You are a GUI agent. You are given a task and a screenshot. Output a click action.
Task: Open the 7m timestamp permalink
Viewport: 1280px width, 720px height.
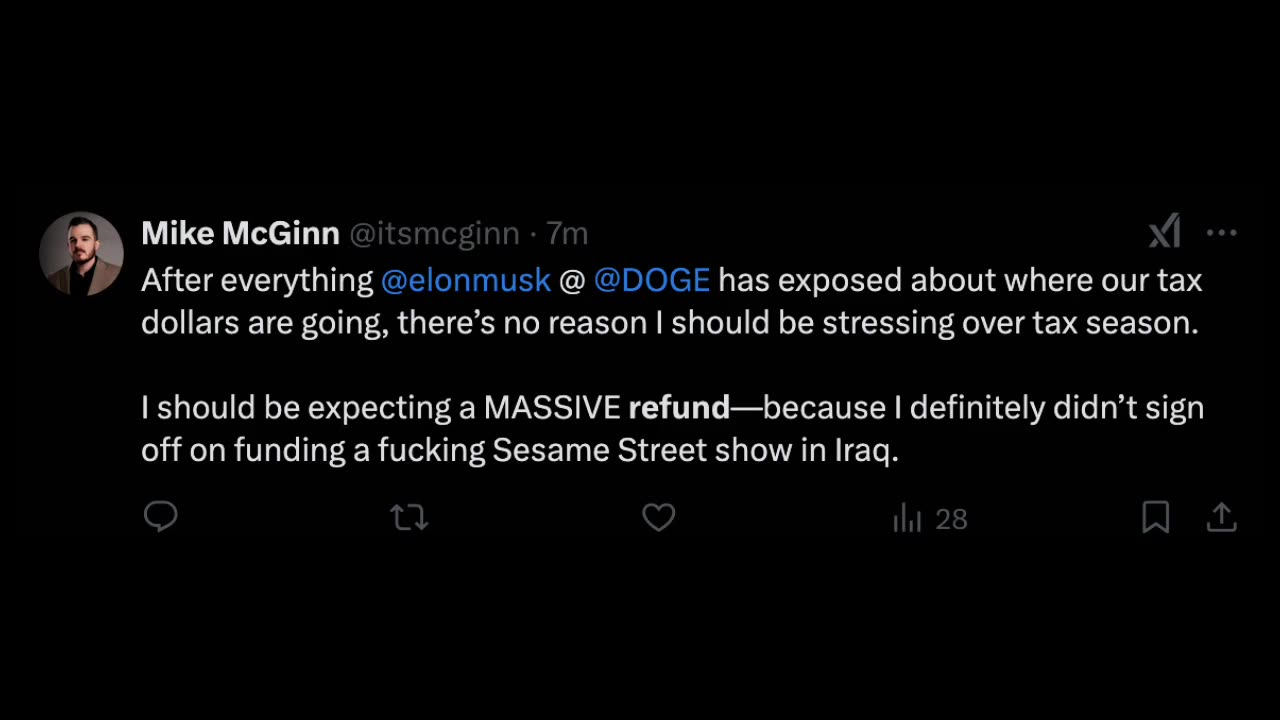567,234
